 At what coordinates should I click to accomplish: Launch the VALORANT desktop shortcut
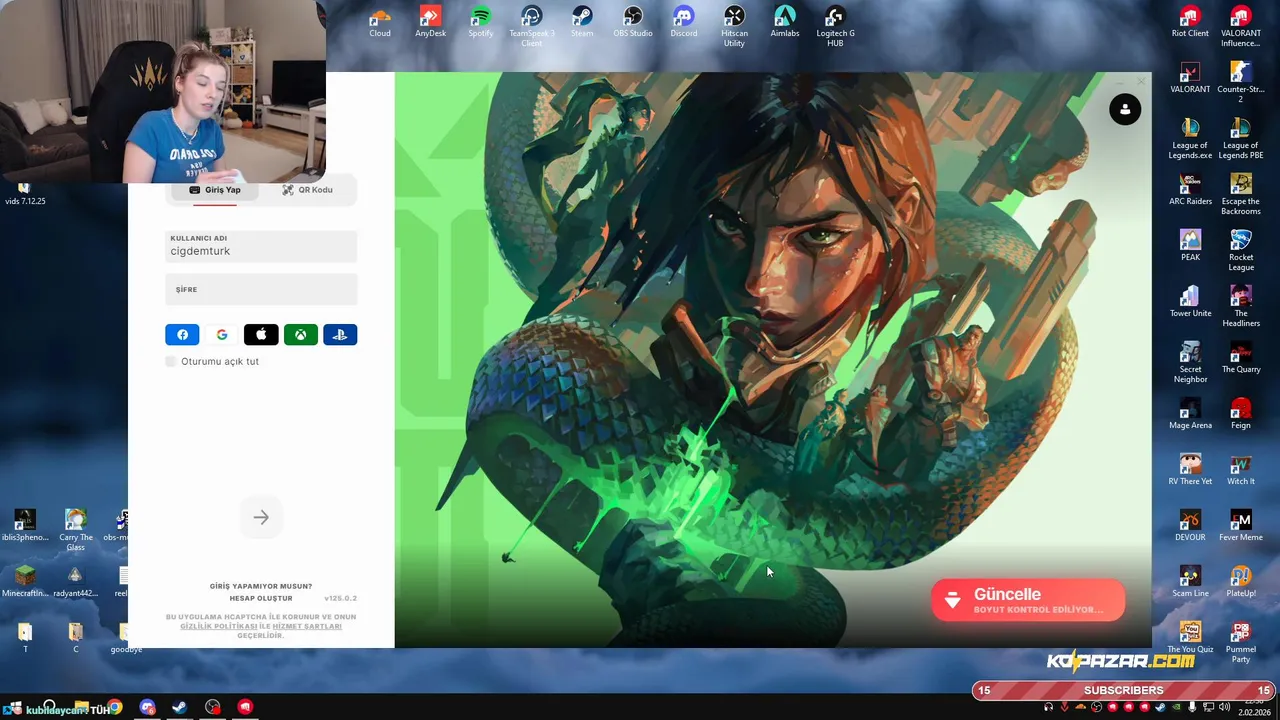click(x=1190, y=78)
